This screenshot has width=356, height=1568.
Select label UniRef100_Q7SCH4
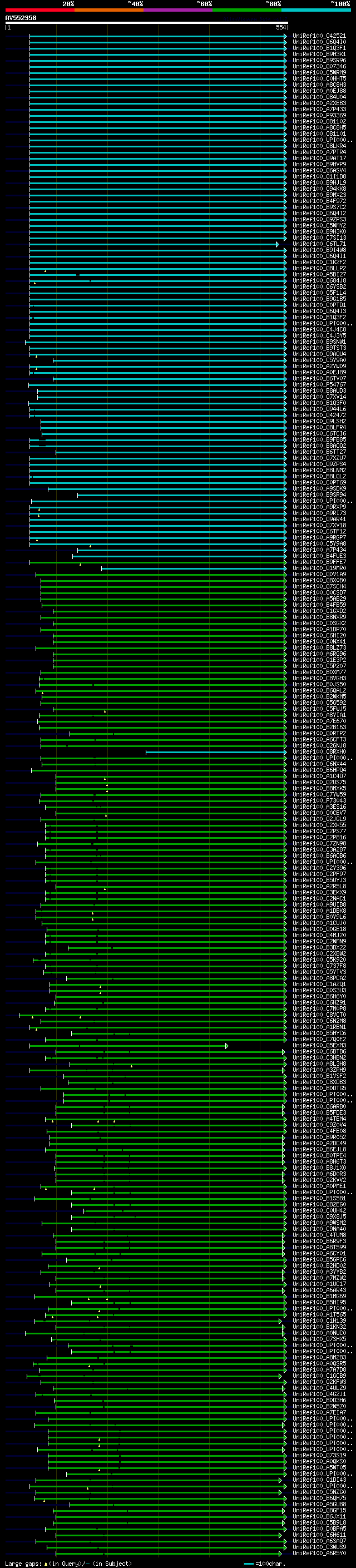pos(319,587)
